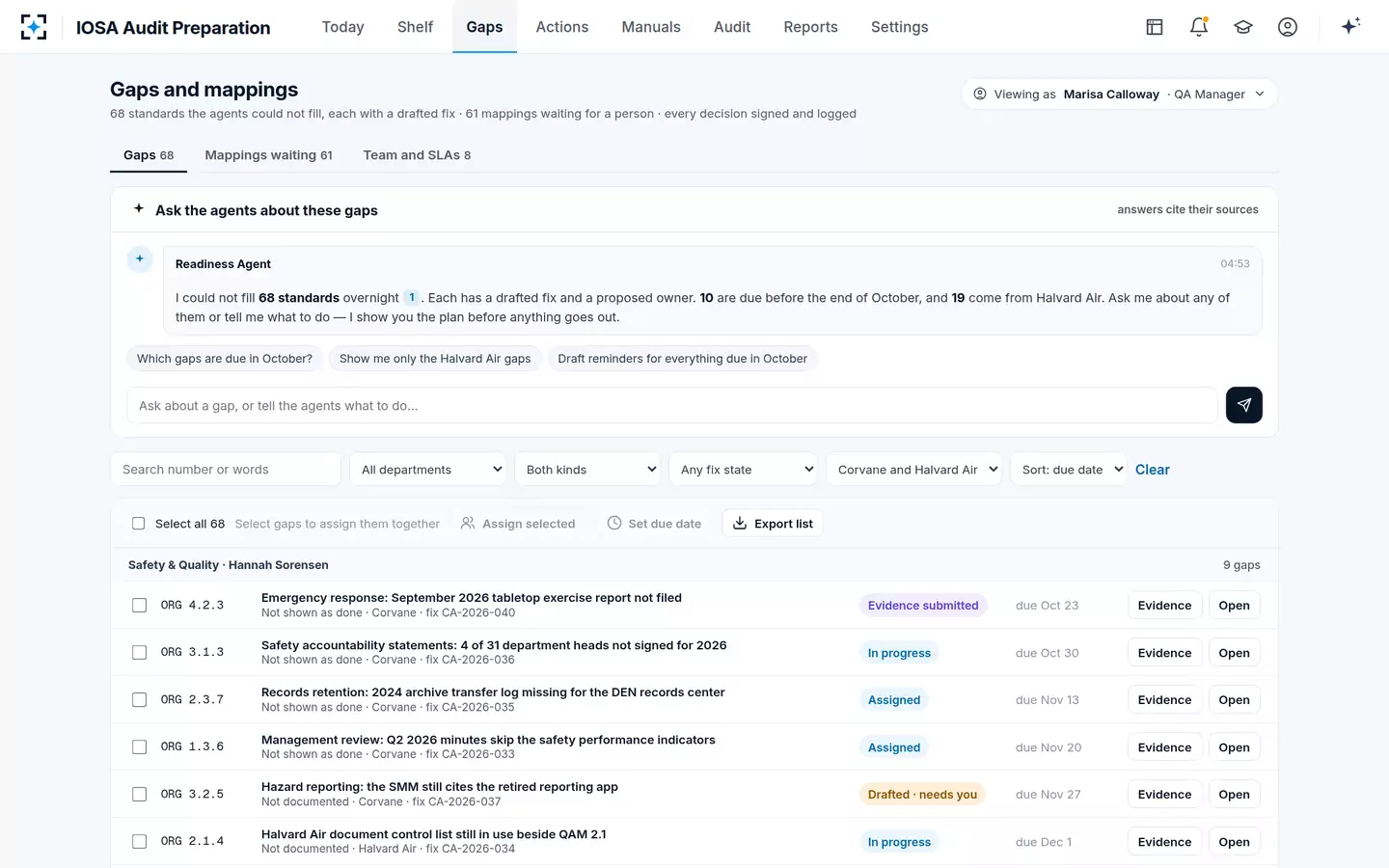Open the sparkle AI assistant icon
Viewport: 1389px width, 868px height.
tap(1350, 26)
